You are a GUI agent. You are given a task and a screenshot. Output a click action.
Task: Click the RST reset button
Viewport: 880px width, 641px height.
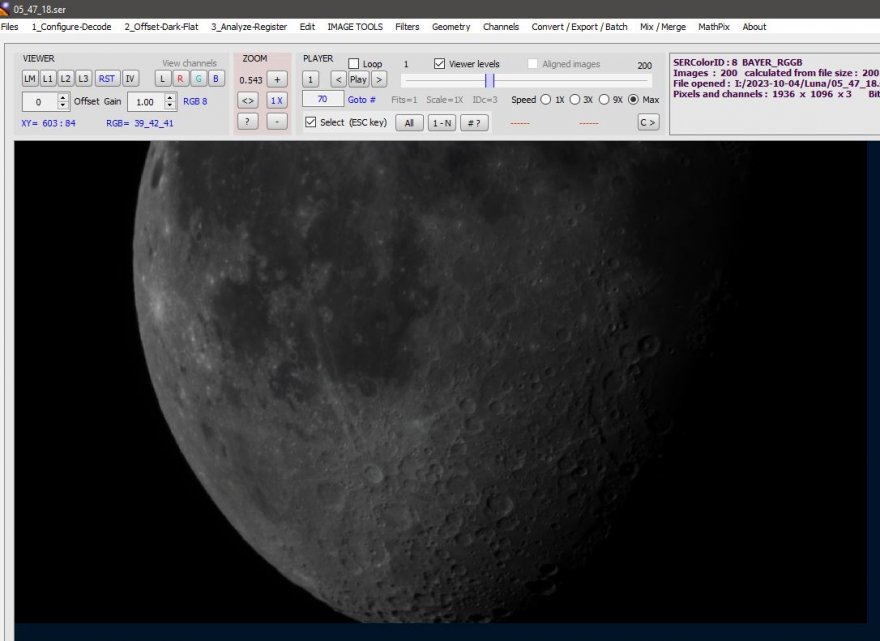pyautogui.click(x=107, y=79)
